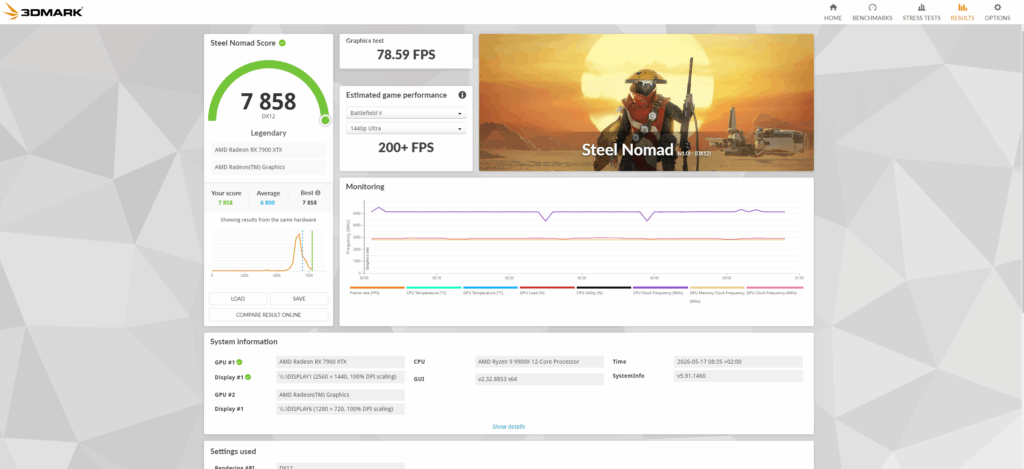Image resolution: width=1024 pixels, height=469 pixels.
Task: Toggle the GPU Temperature blue legend
Action: (x=490, y=289)
